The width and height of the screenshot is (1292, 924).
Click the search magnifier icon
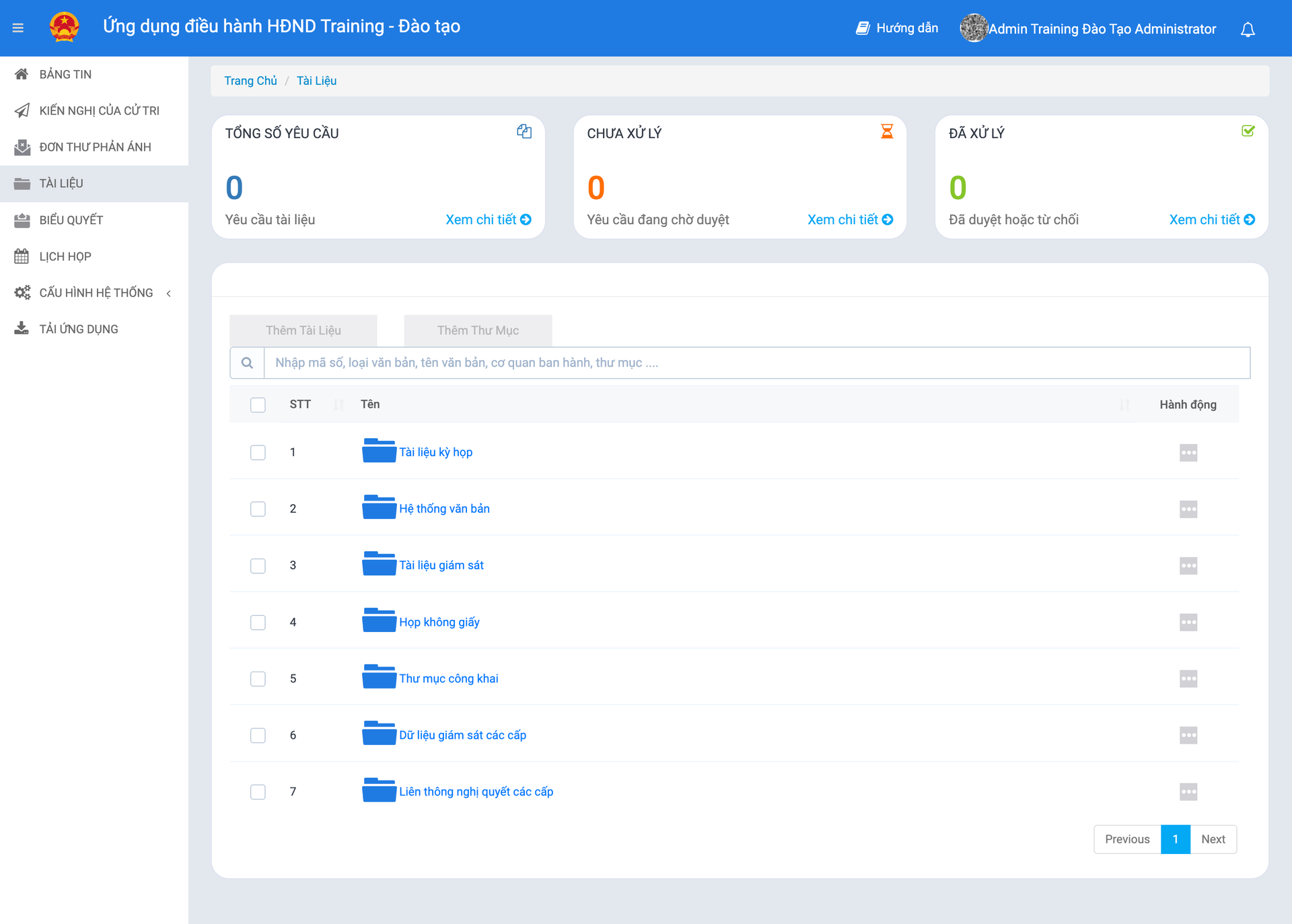pyautogui.click(x=247, y=363)
